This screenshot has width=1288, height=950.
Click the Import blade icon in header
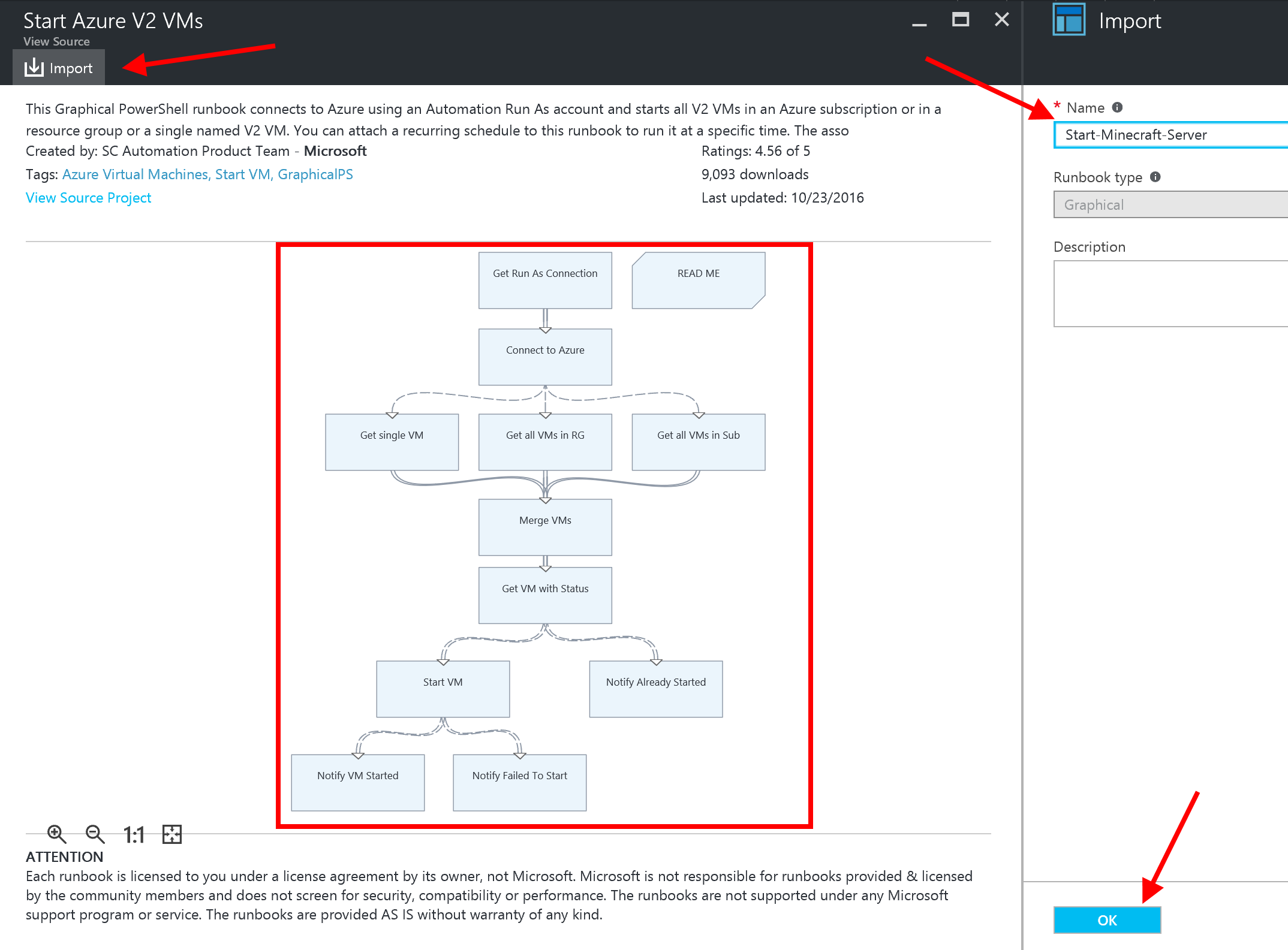pos(1069,20)
